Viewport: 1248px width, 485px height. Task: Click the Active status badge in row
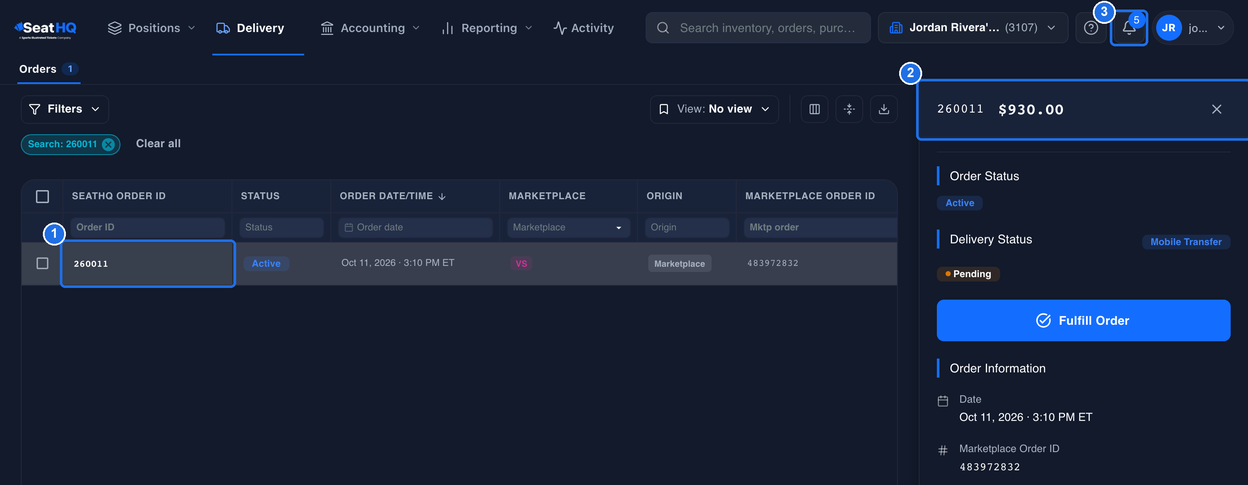click(x=266, y=264)
